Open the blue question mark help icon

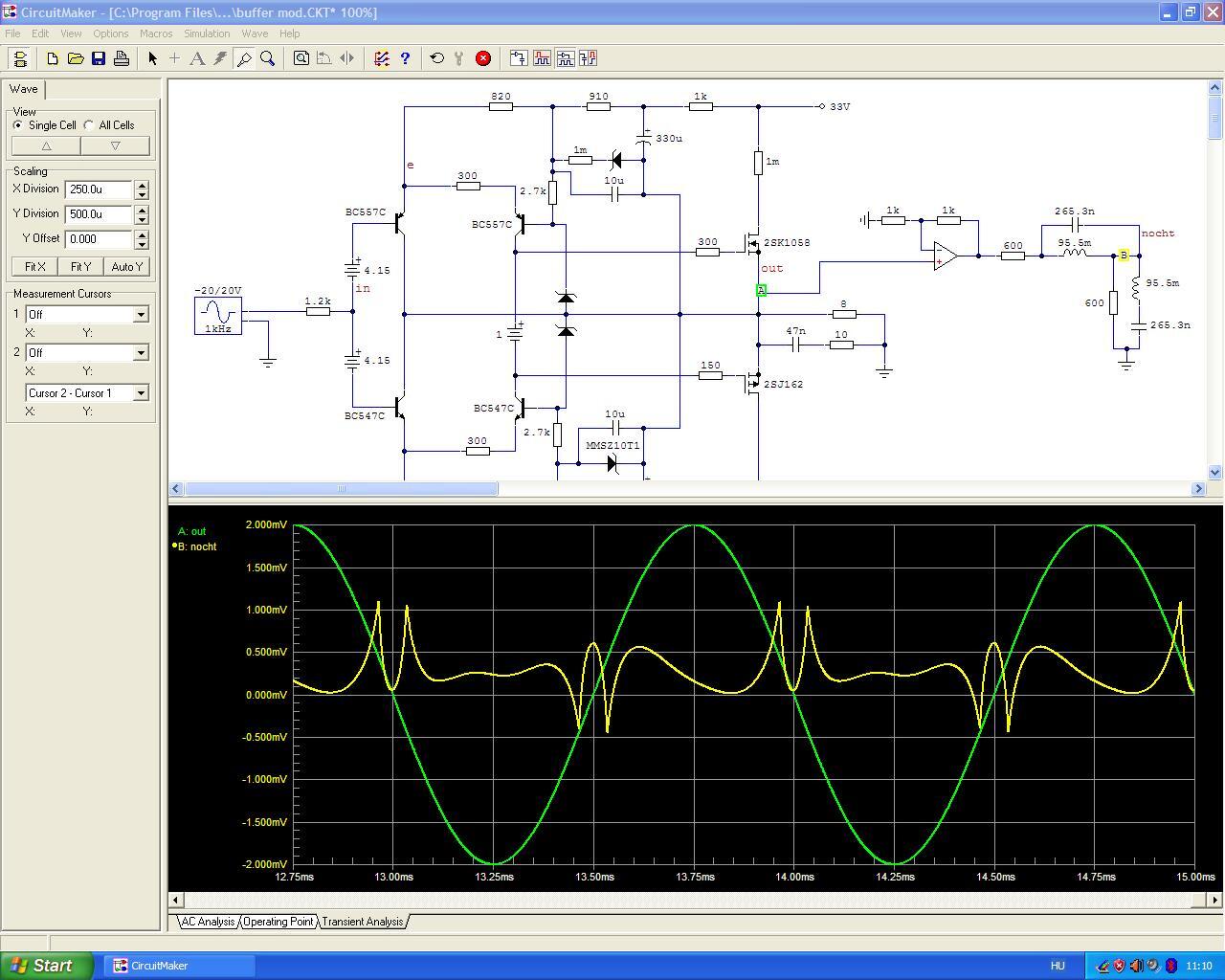tap(405, 58)
